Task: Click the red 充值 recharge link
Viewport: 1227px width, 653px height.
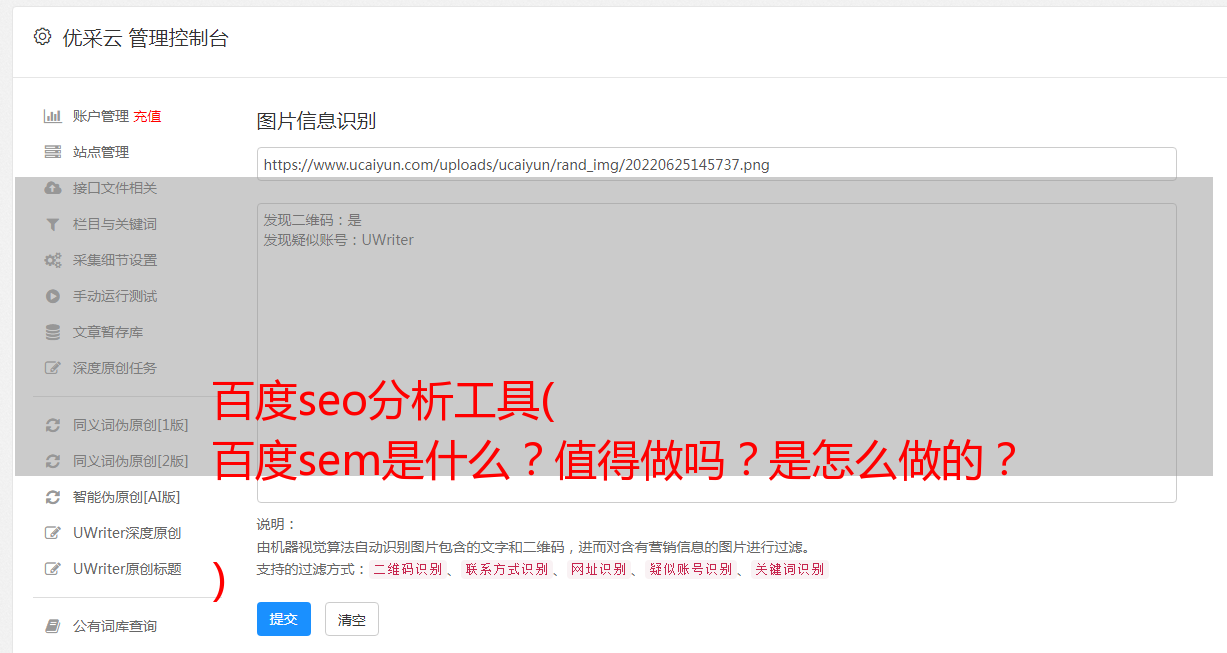Action: 147,116
